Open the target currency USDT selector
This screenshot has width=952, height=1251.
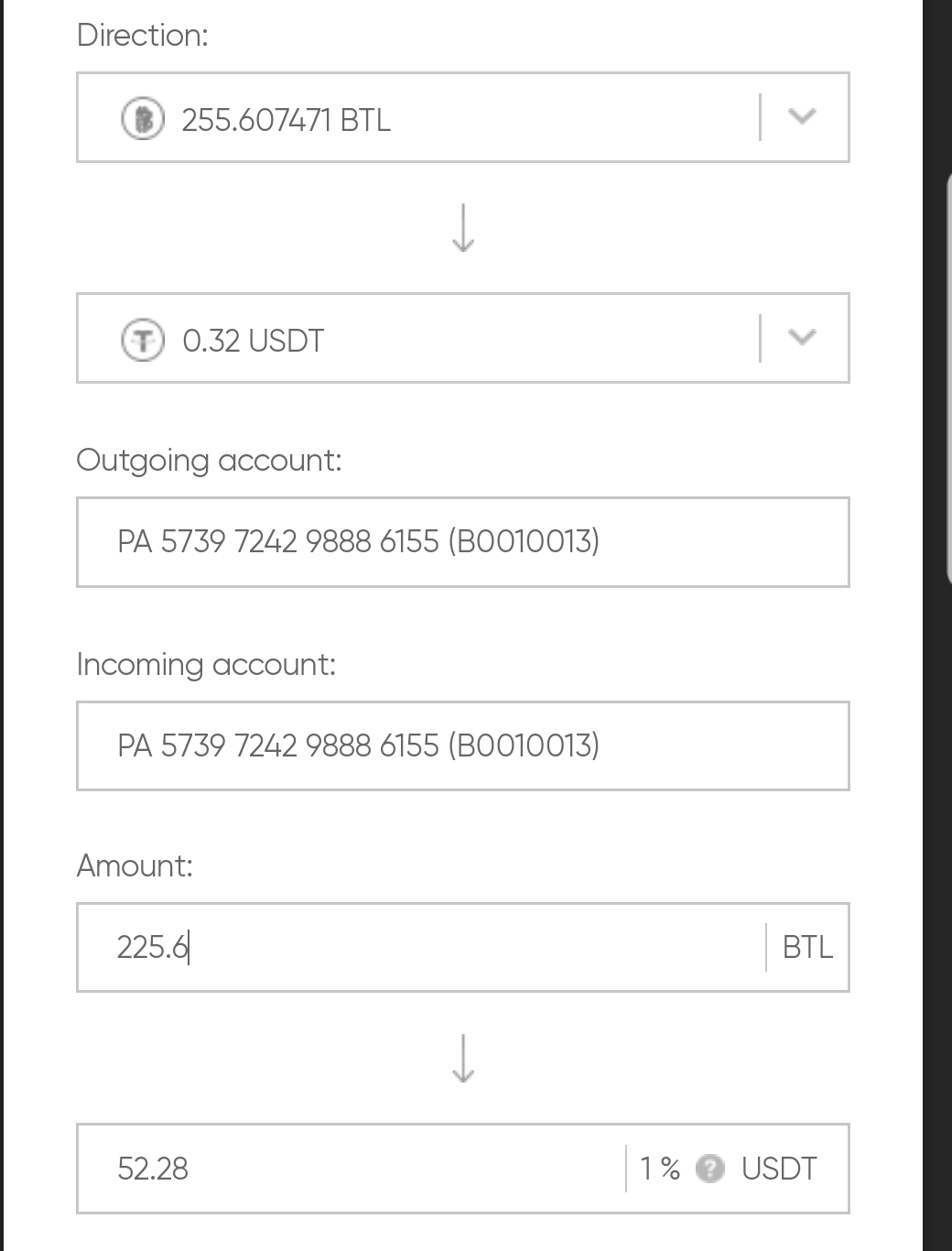pyautogui.click(x=412, y=339)
